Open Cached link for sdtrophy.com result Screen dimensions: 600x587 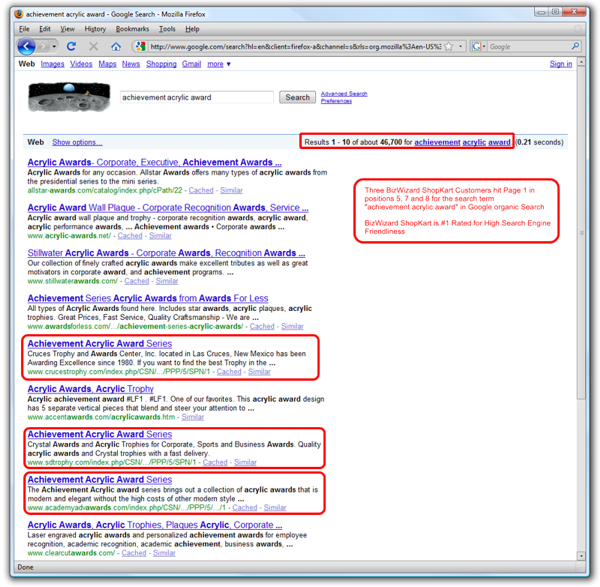[215, 462]
